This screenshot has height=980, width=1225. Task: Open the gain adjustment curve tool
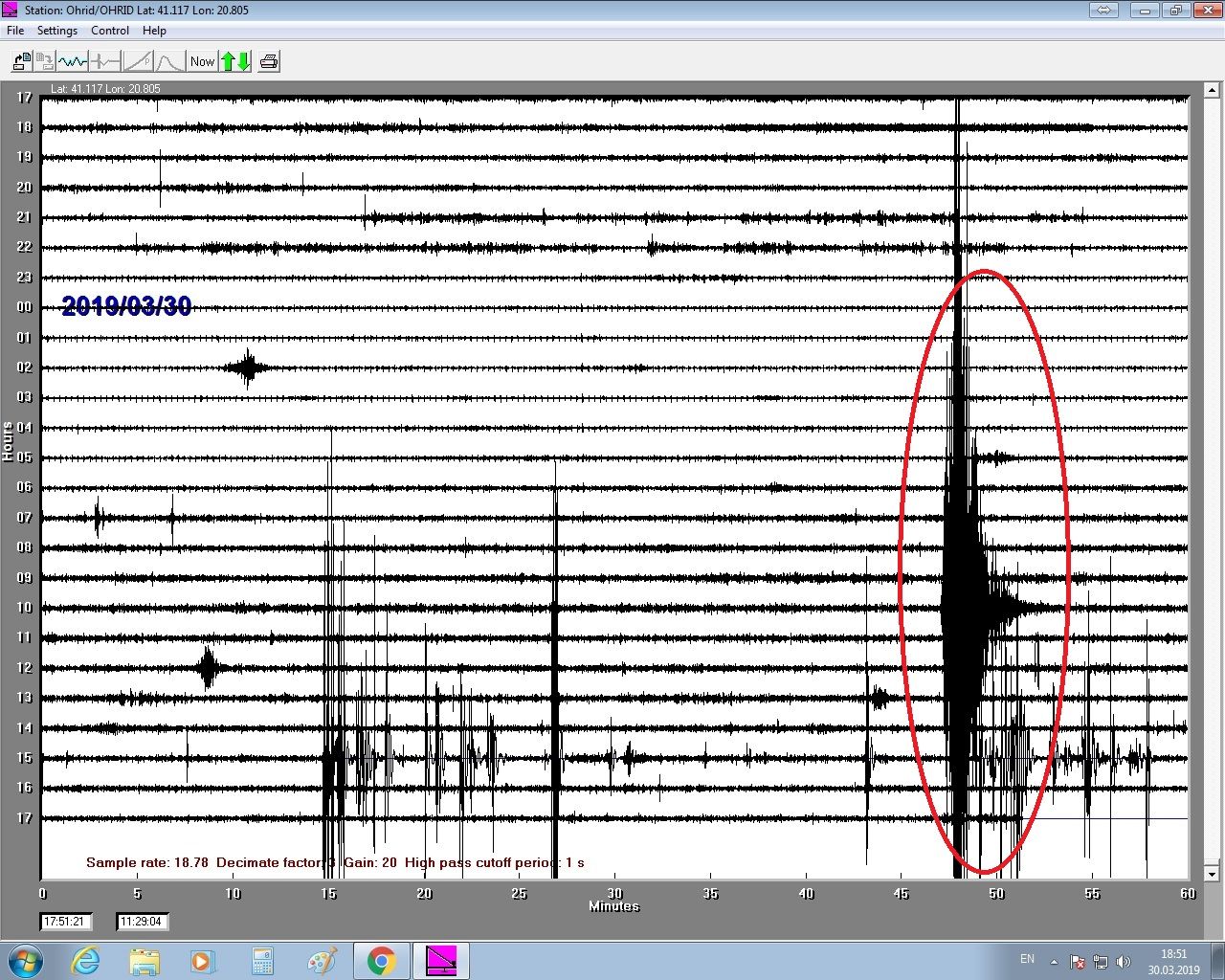click(137, 60)
